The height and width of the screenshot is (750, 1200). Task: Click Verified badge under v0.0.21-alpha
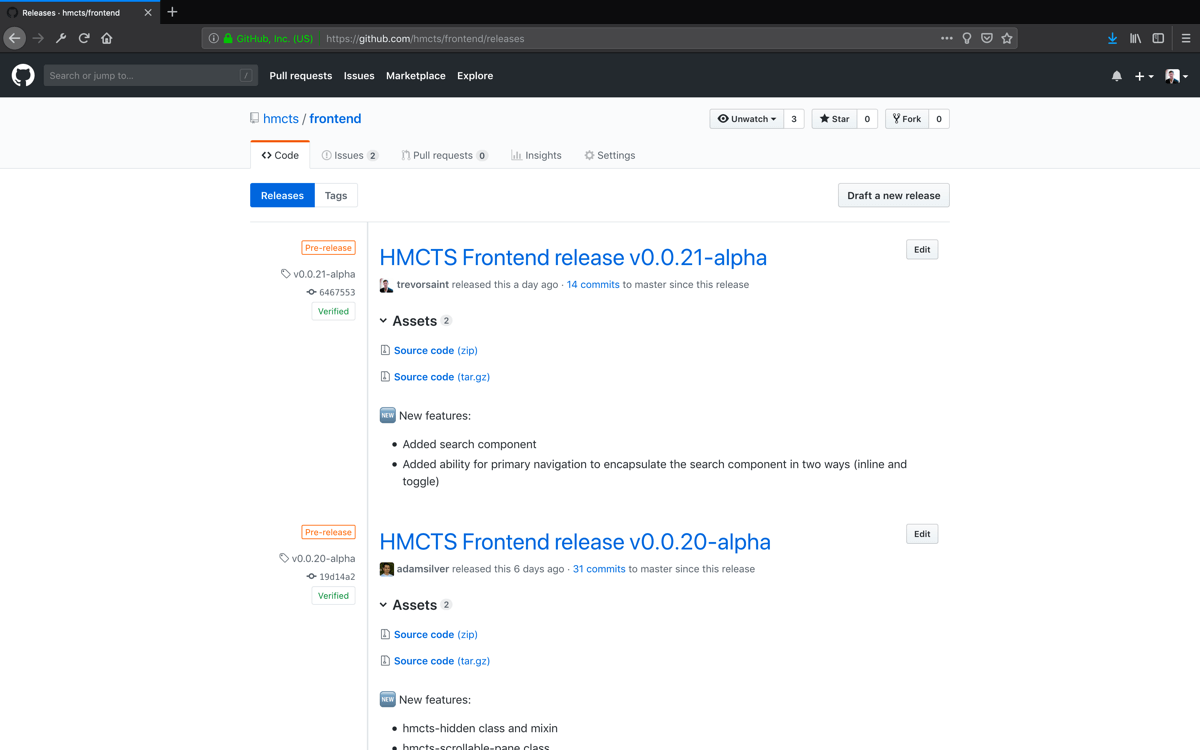point(333,311)
